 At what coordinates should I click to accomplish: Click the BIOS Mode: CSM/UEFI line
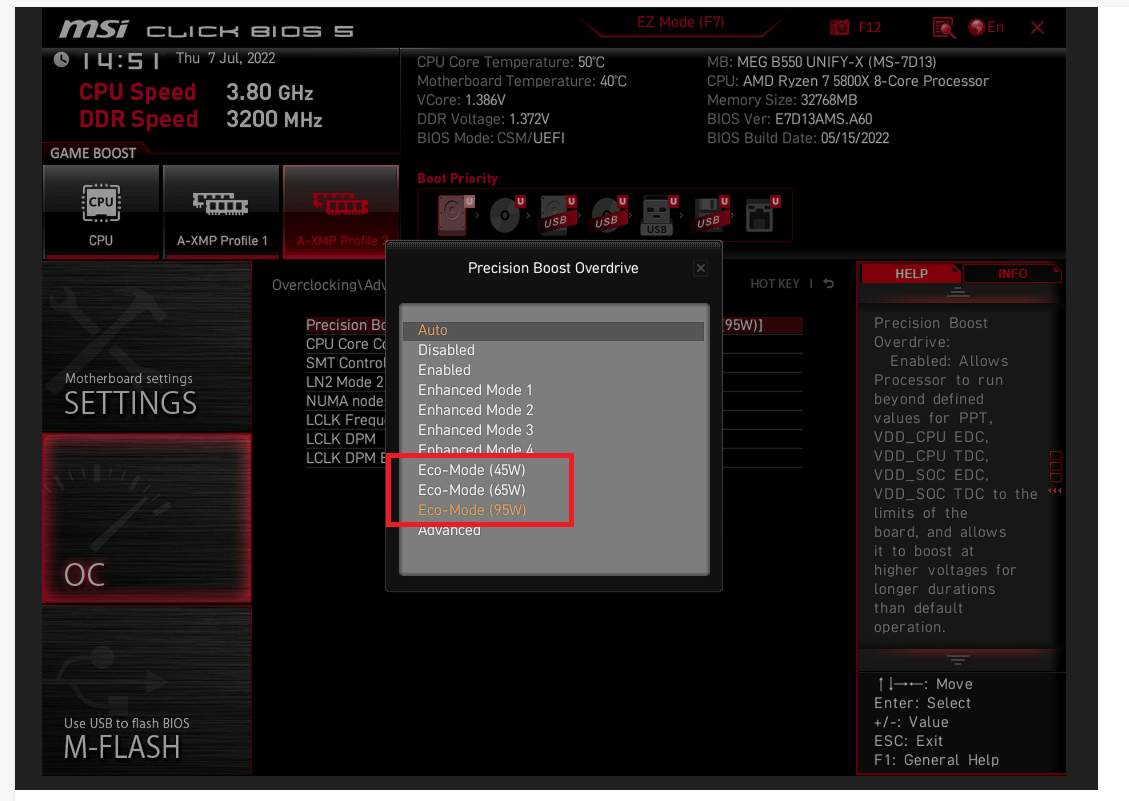pyautogui.click(x=490, y=138)
